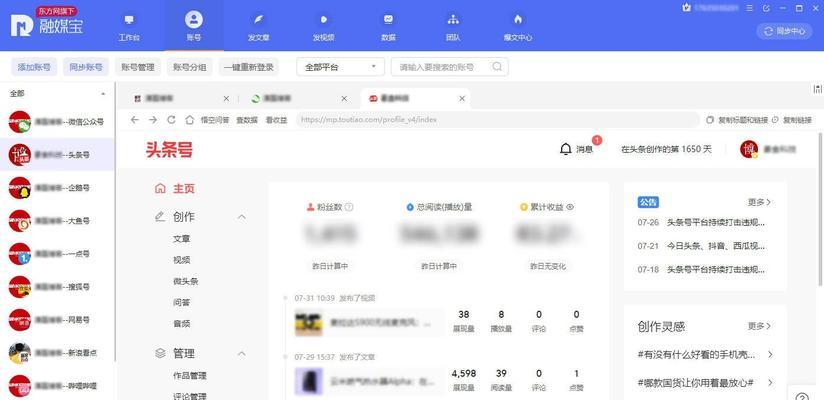Click the toutiao URL address bar

[497, 120]
